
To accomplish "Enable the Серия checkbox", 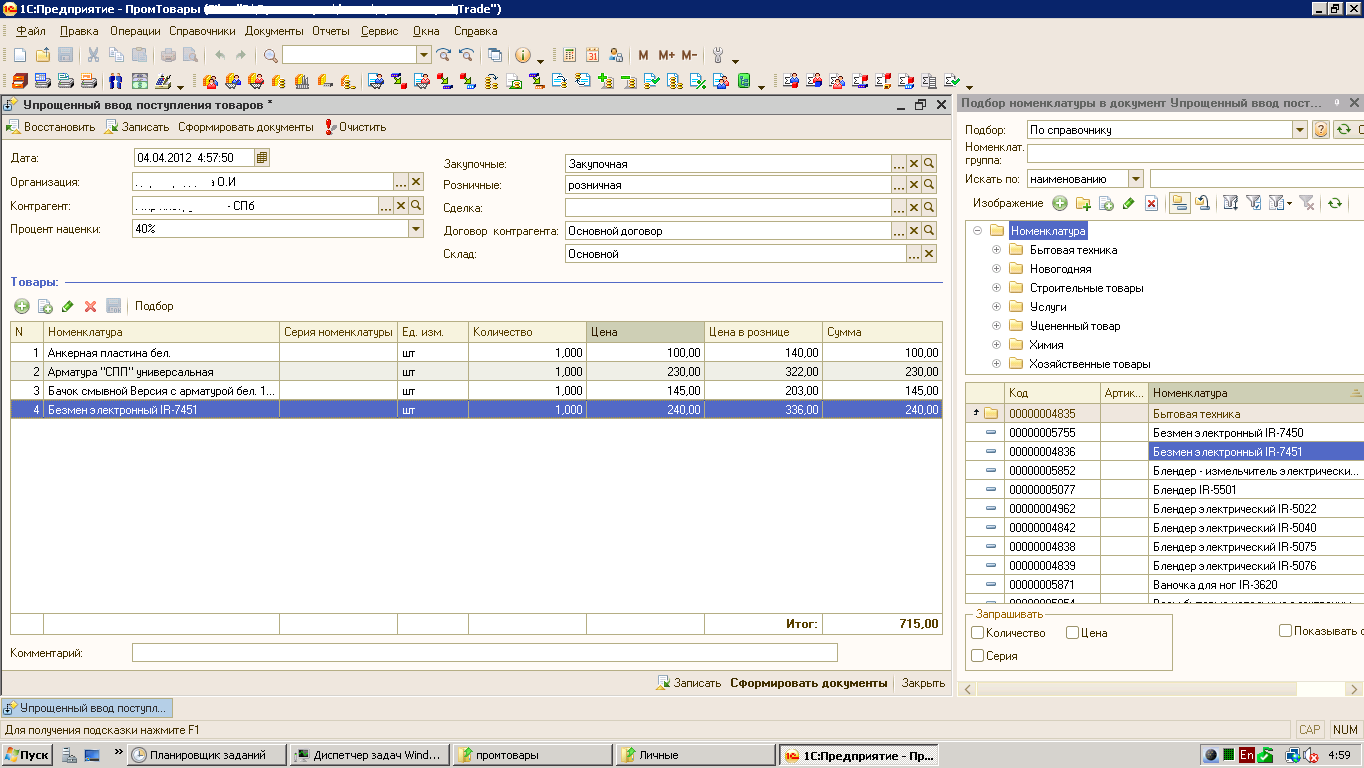I will pos(978,656).
